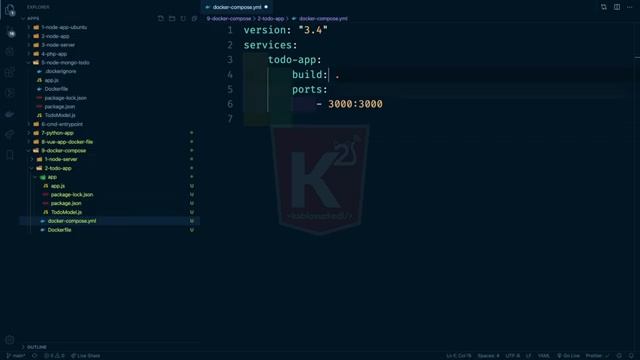
Task: Click the Split Editor icon
Action: 617,7
